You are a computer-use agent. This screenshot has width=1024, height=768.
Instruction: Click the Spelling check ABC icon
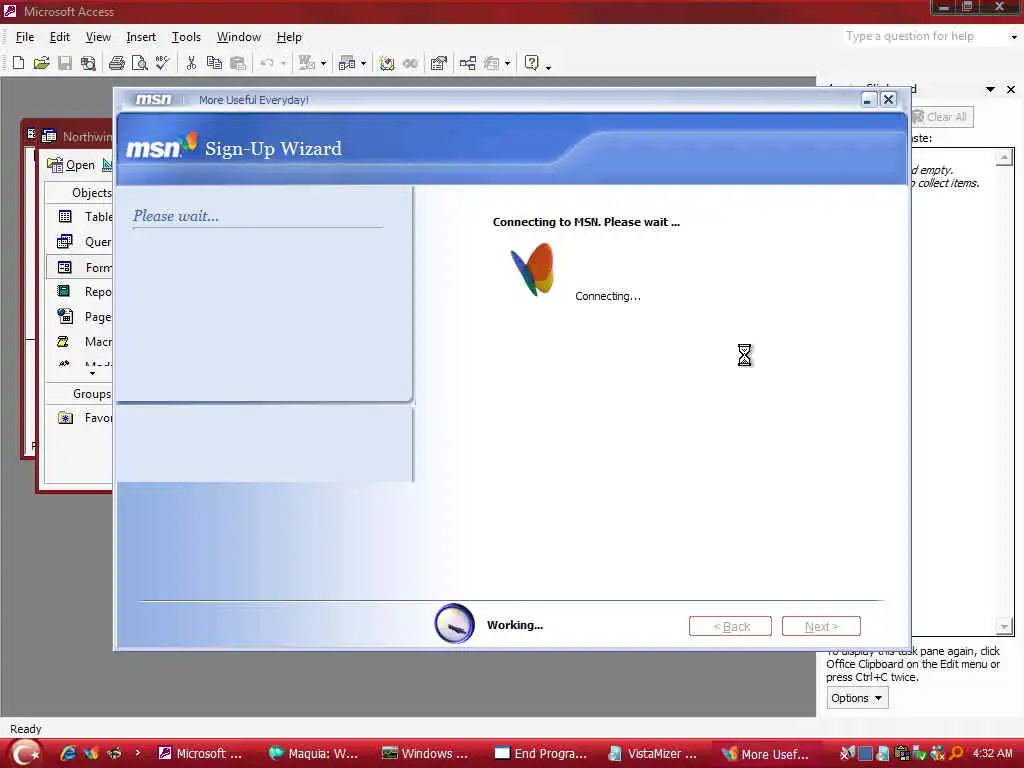tap(162, 63)
